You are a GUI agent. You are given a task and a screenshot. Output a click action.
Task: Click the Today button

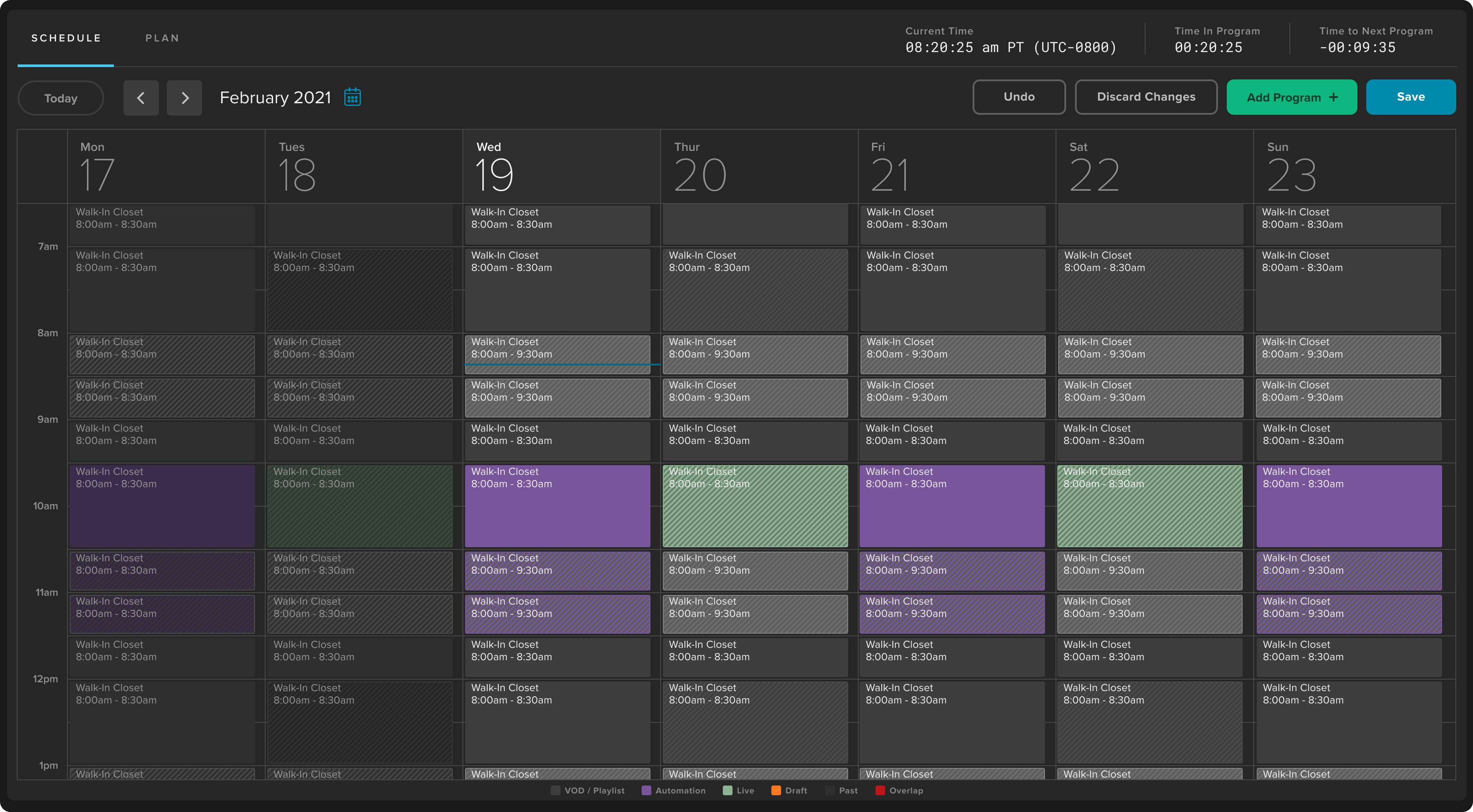coord(60,98)
